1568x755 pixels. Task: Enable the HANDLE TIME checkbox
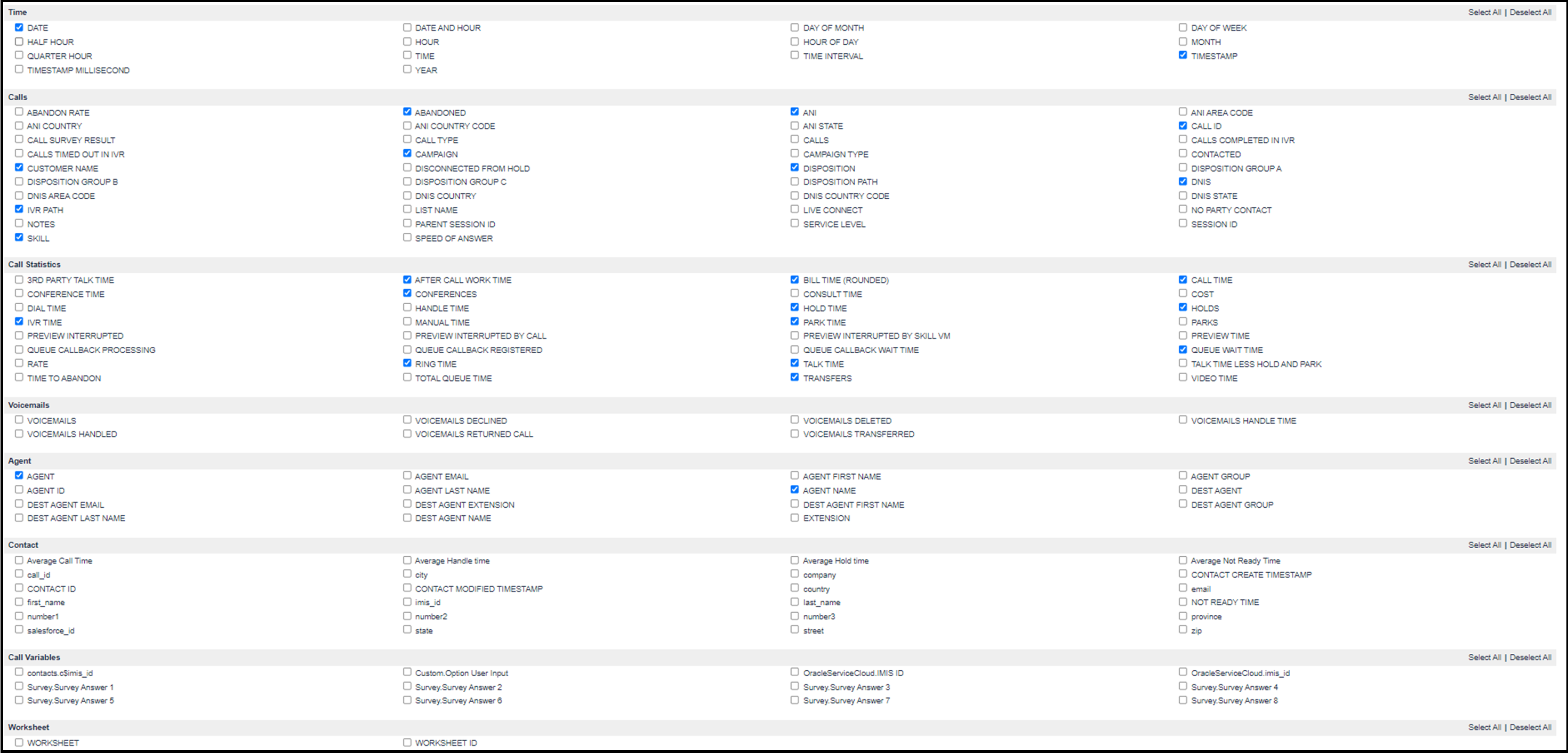tap(407, 307)
